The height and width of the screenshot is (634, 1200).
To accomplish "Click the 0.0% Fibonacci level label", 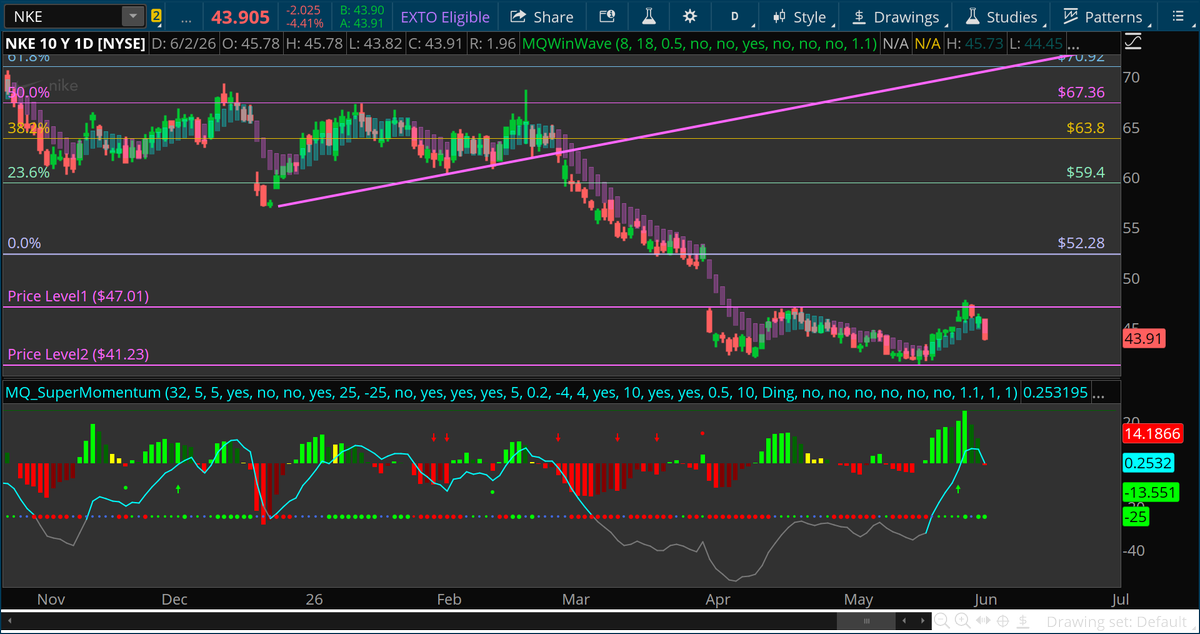I will 24,243.
